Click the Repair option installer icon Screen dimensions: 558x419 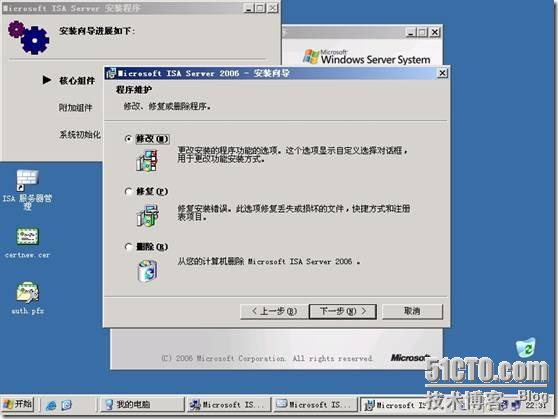click(x=147, y=216)
